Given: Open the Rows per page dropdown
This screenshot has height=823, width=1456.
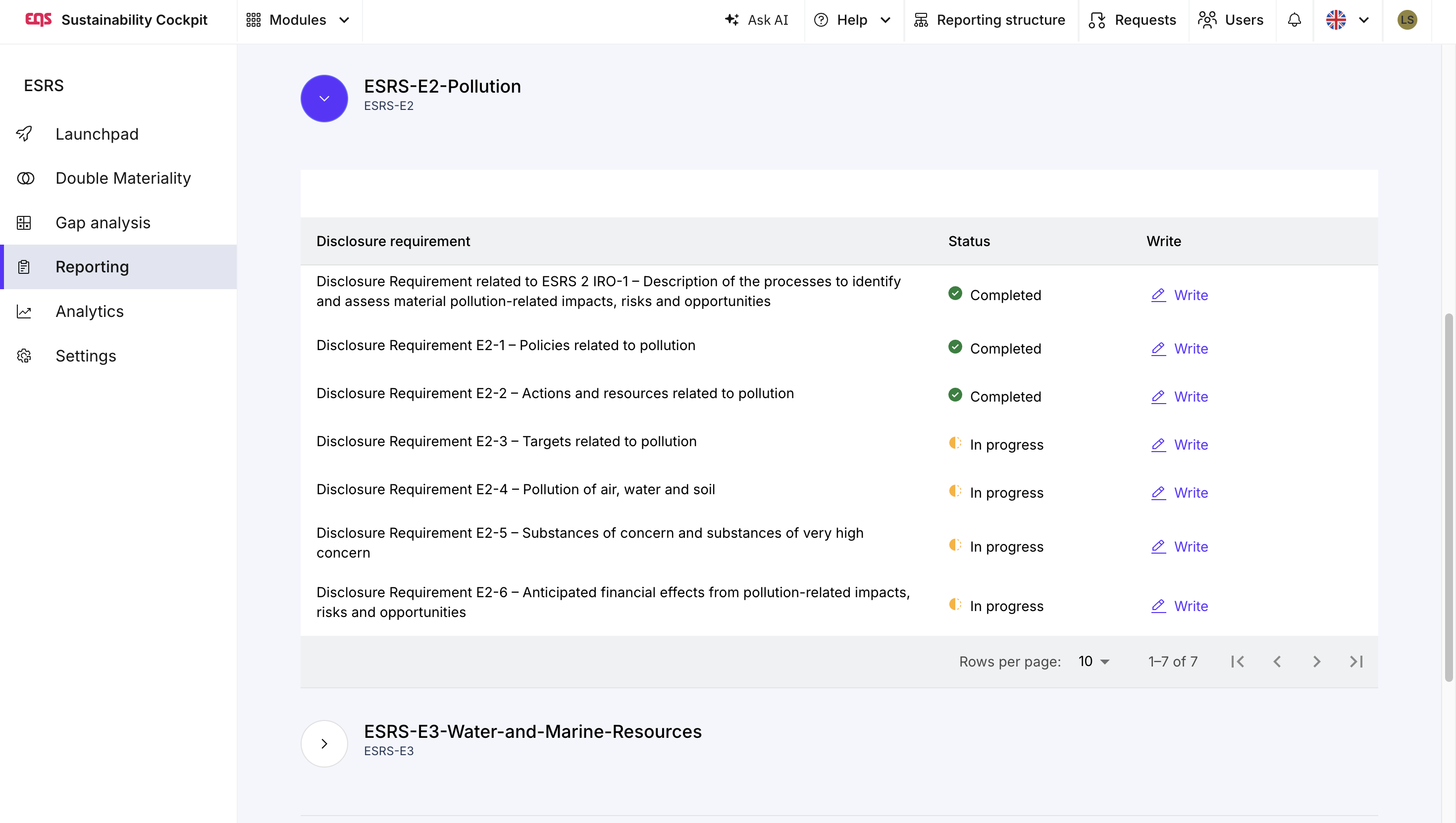Looking at the screenshot, I should pos(1094,662).
